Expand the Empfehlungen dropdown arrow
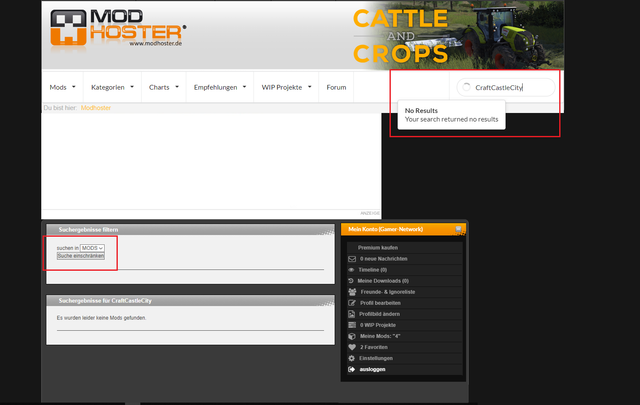Image resolution: width=640 pixels, height=405 pixels. click(244, 87)
